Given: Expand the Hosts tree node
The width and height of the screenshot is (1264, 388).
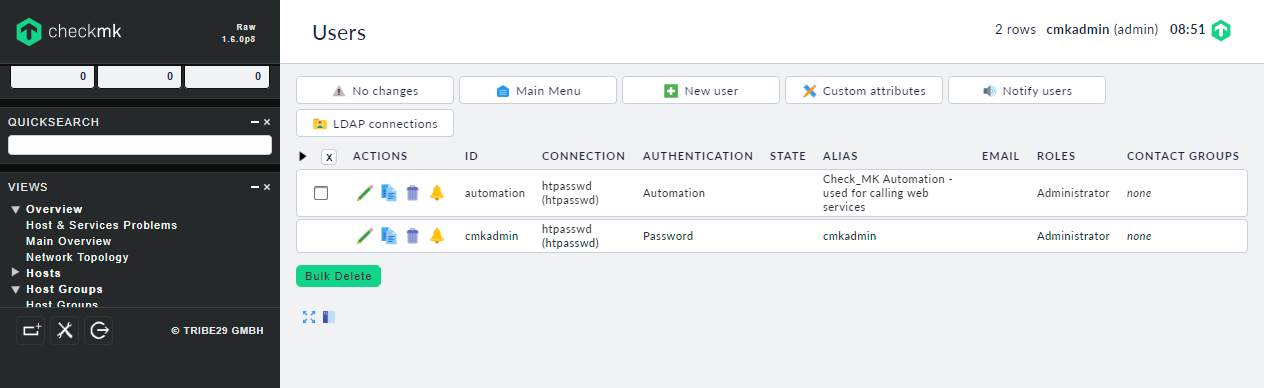Looking at the screenshot, I should pyautogui.click(x=16, y=273).
